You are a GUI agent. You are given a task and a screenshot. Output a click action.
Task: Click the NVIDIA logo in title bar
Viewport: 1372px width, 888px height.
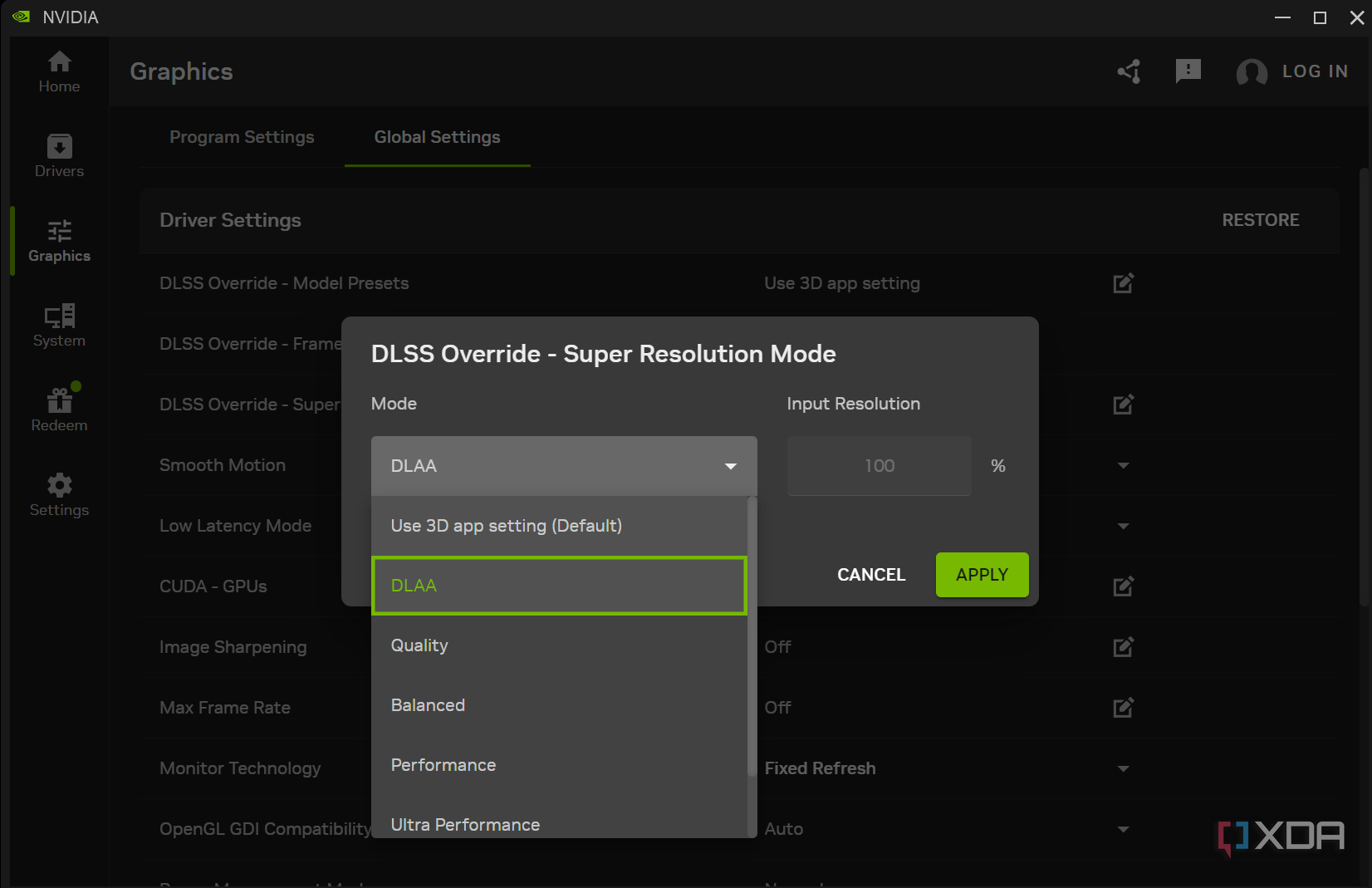22,17
